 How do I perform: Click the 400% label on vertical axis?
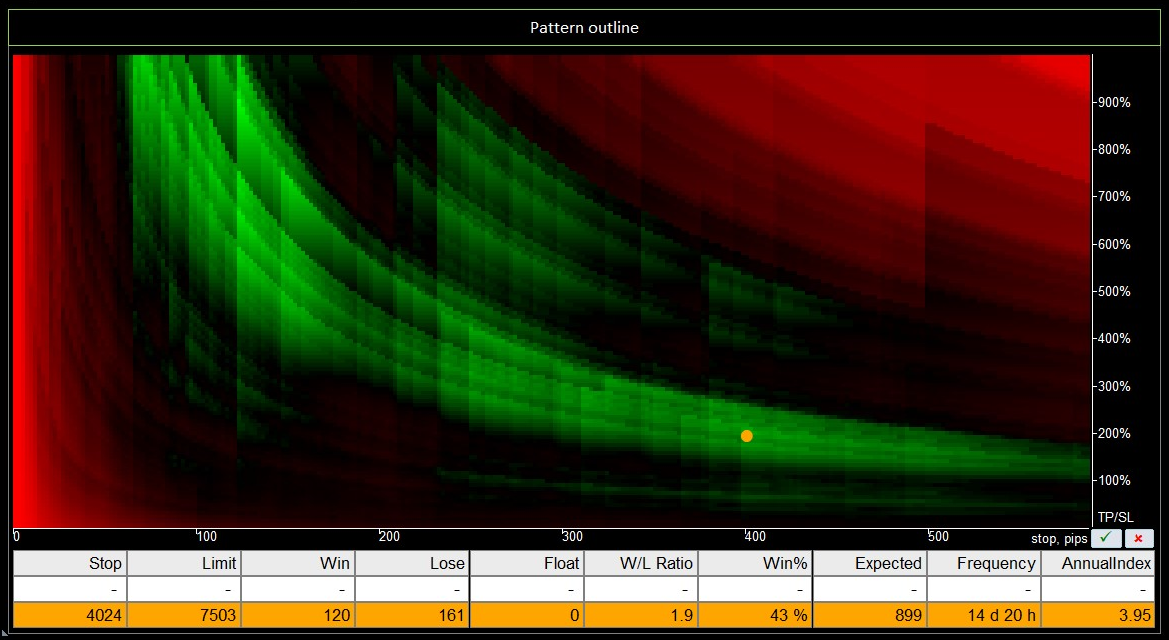[x=1114, y=338]
